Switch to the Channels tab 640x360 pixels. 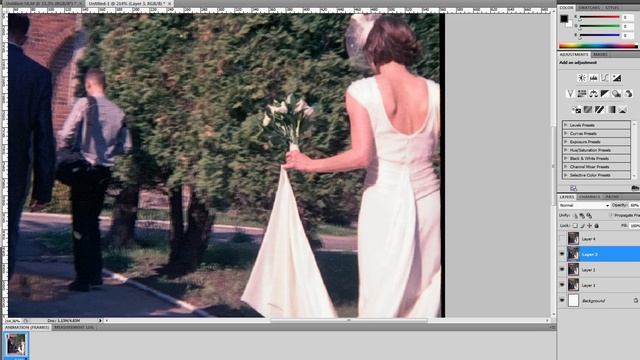tap(589, 197)
